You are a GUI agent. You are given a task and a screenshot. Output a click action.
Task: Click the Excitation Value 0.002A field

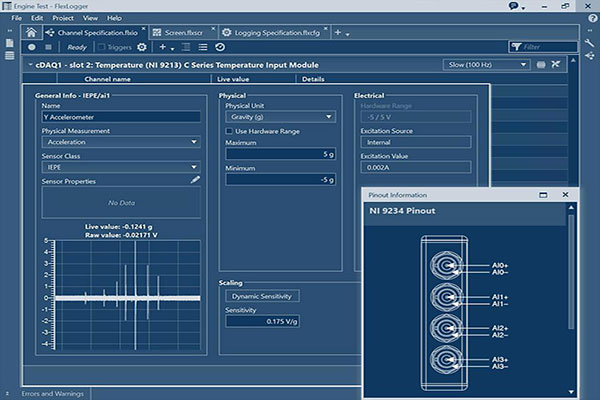(416, 167)
